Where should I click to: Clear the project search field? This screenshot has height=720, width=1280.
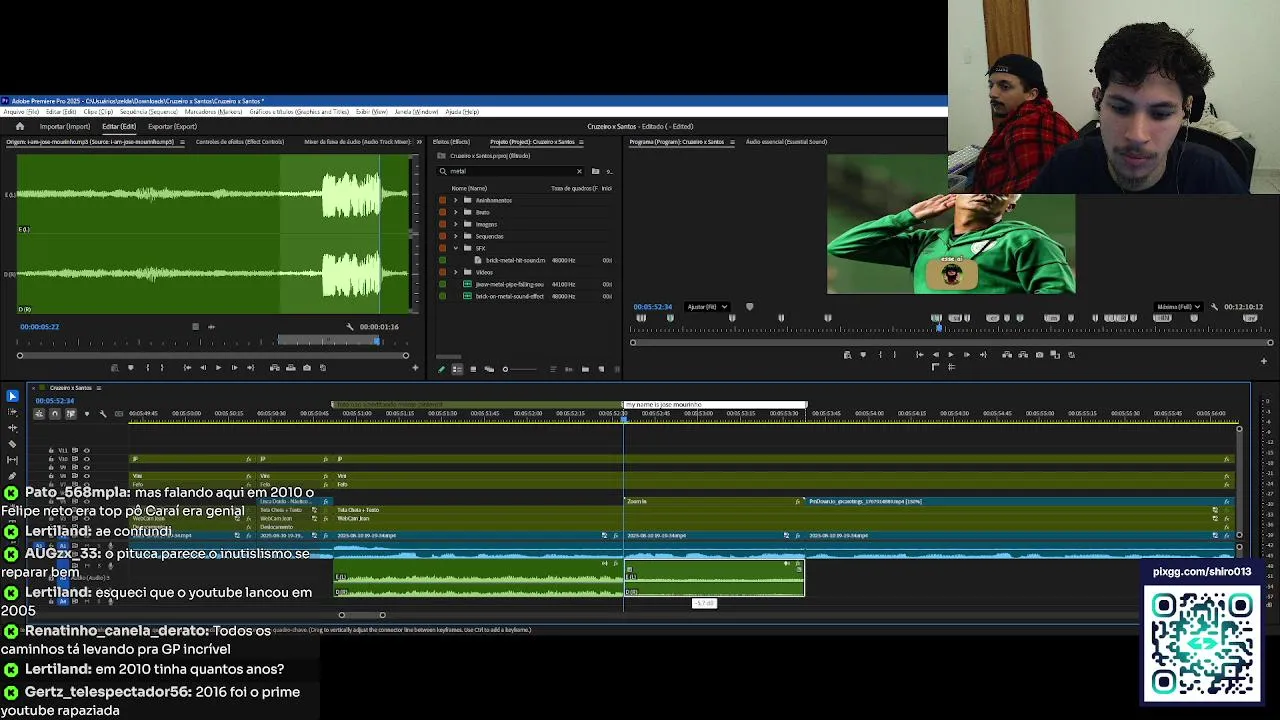(578, 171)
